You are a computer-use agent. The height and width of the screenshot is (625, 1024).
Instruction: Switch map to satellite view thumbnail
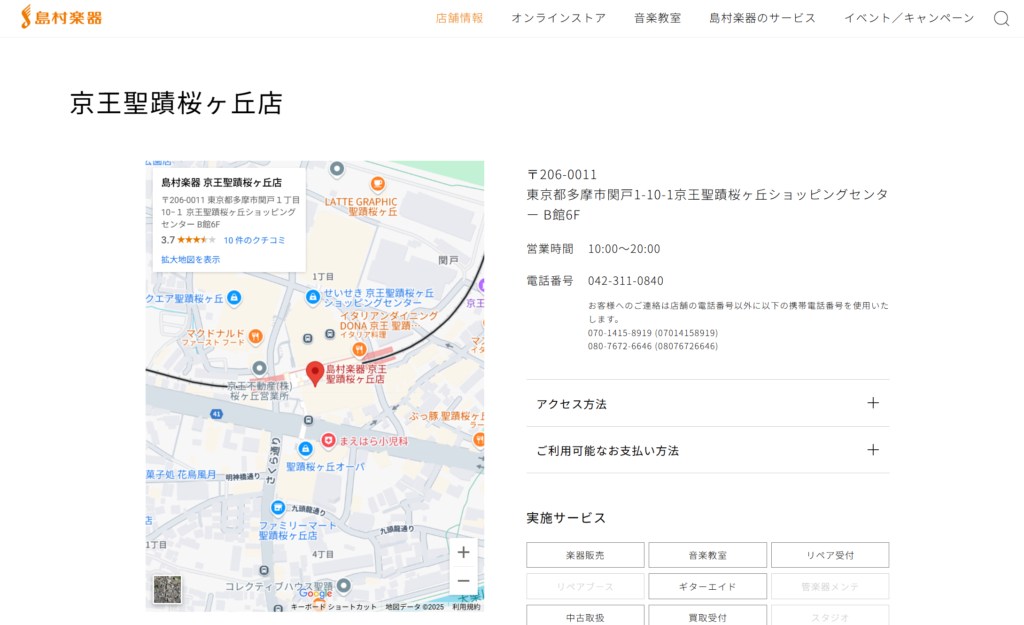click(168, 590)
